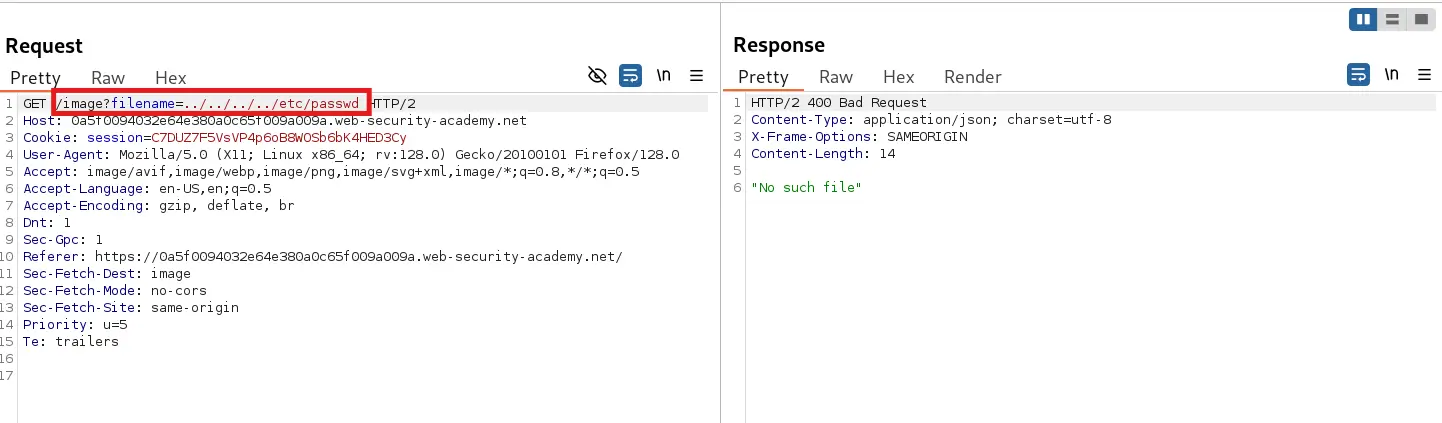
Task: Click the Sec-Fetch-Site: same-origin line
Action: coord(131,307)
